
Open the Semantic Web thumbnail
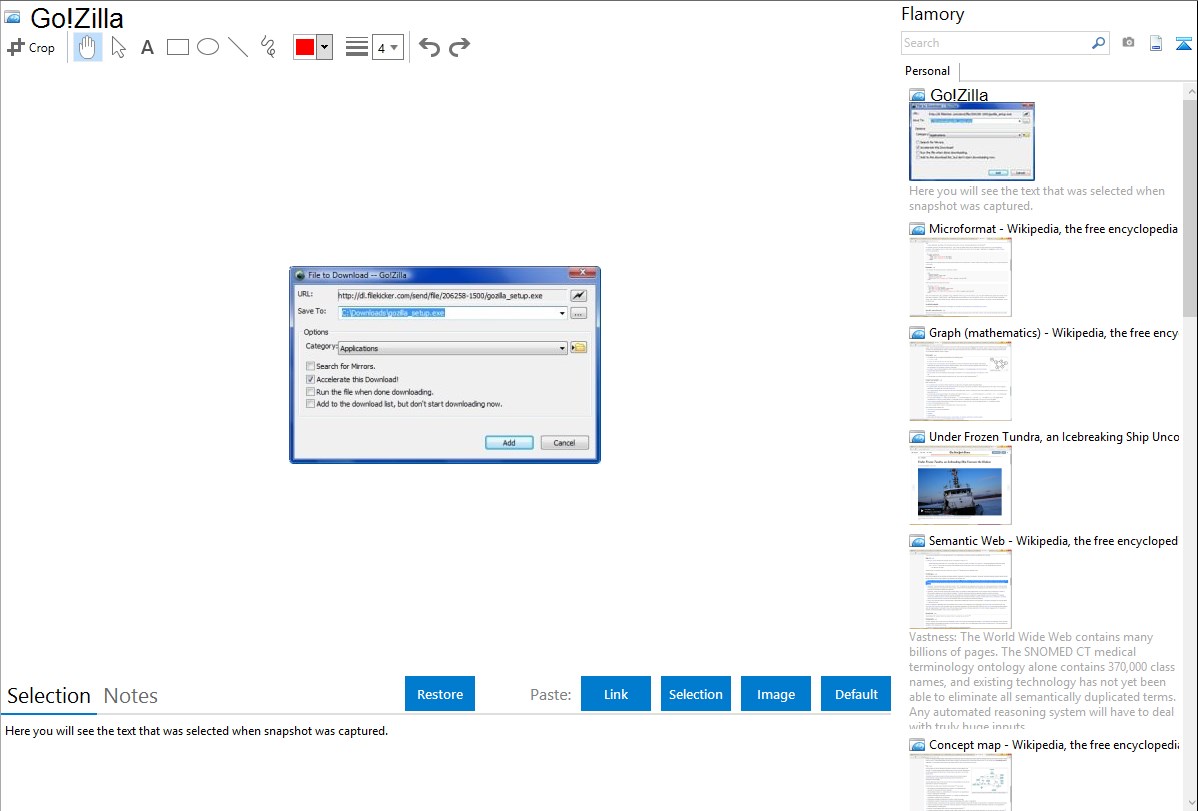point(960,589)
